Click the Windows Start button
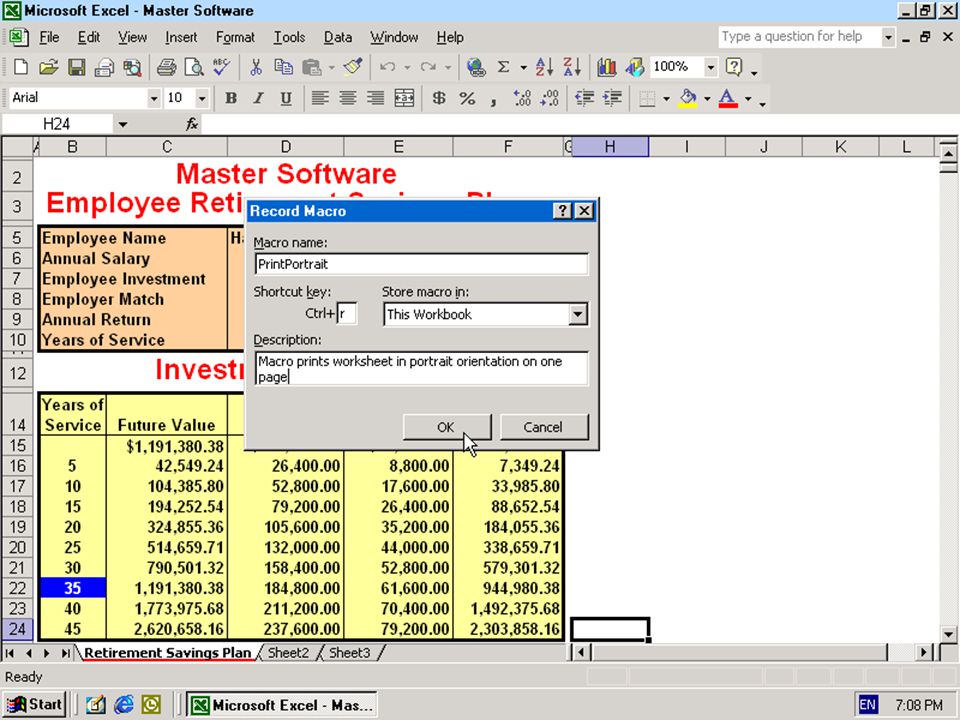 (x=35, y=705)
